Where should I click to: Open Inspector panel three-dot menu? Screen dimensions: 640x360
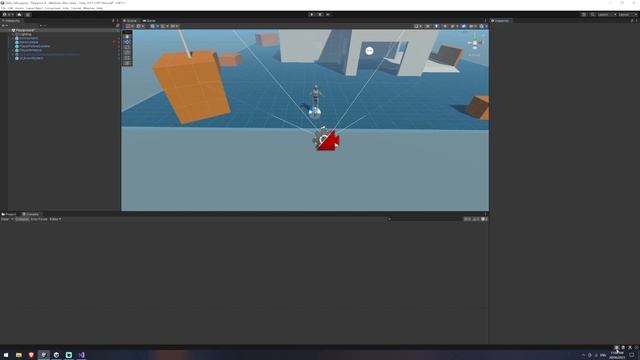tap(636, 20)
